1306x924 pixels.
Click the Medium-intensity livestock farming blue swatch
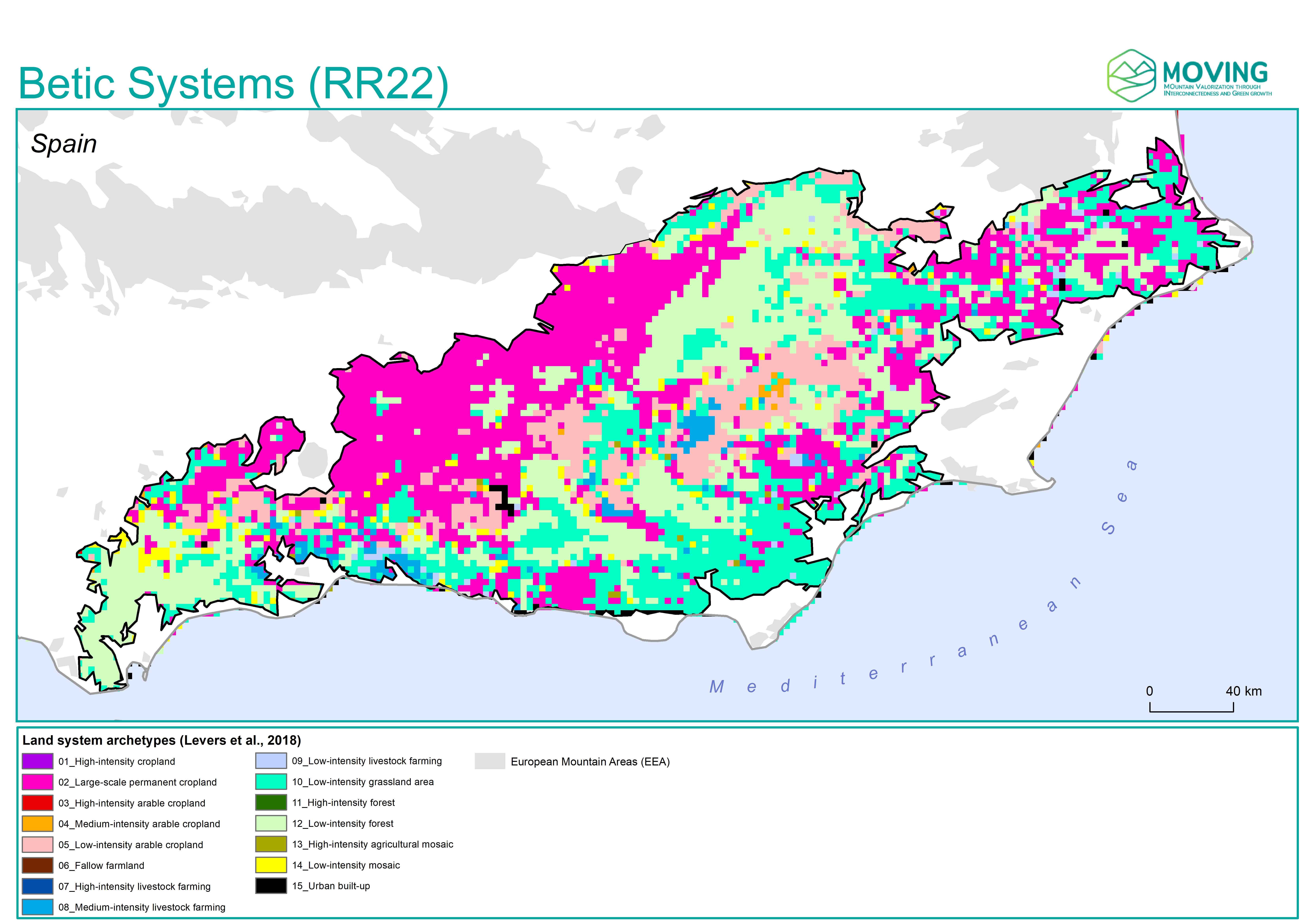[x=38, y=907]
